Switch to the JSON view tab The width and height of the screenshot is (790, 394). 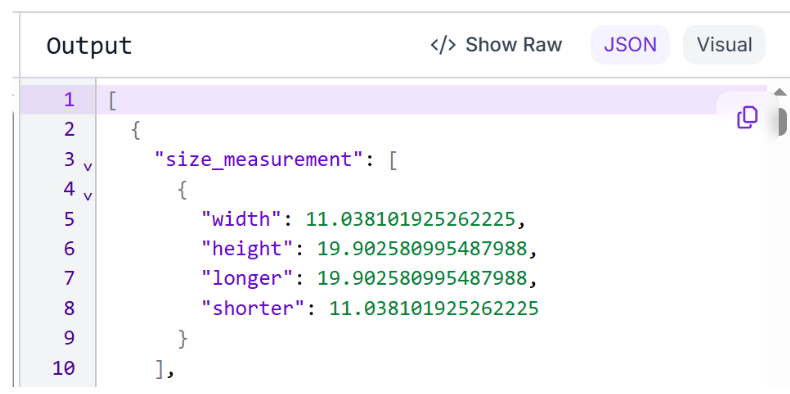click(x=630, y=45)
